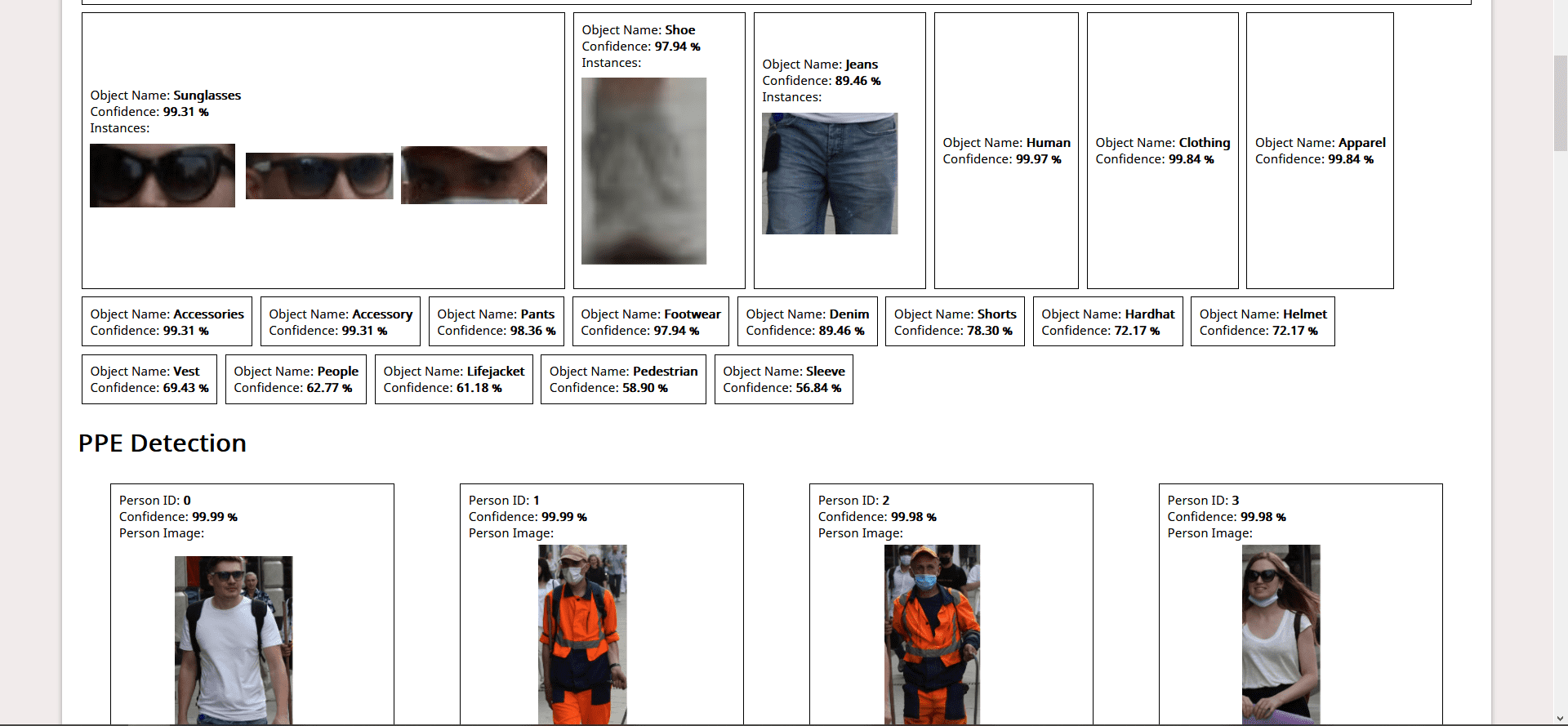The image size is (1568, 726).
Task: Open Person ID 3 woman image
Action: click(x=1281, y=635)
